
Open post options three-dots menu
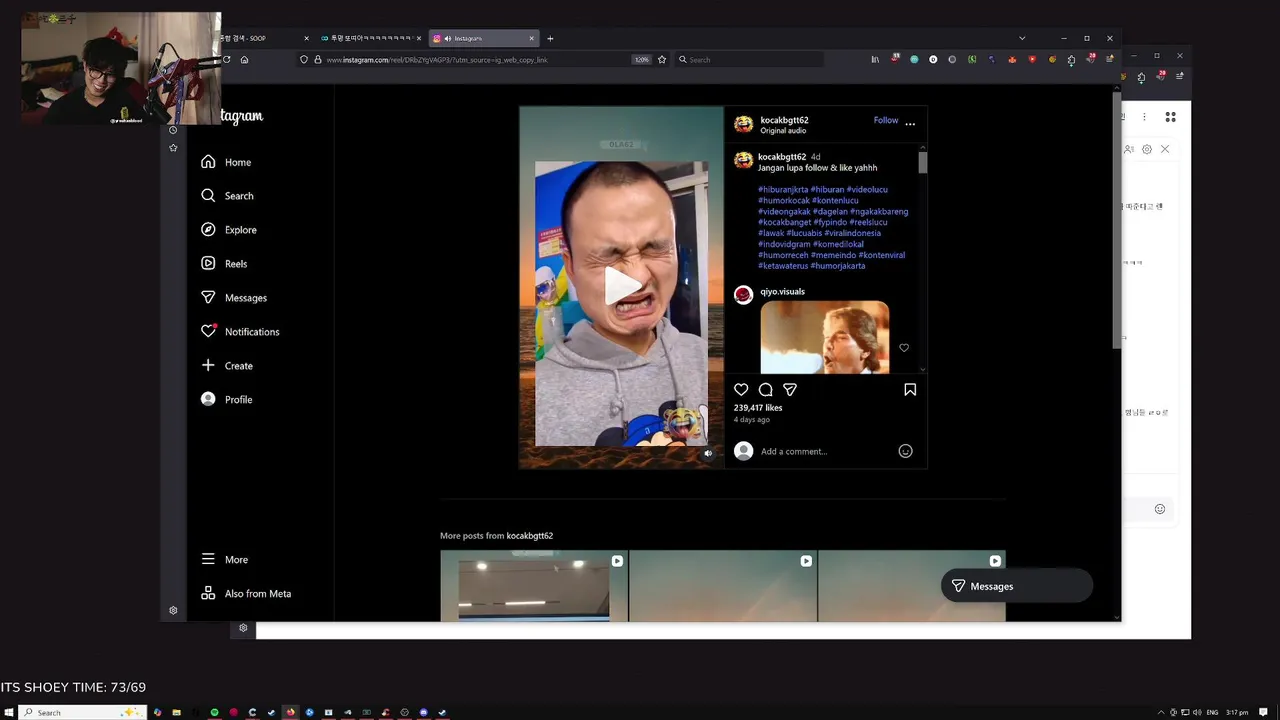point(910,123)
